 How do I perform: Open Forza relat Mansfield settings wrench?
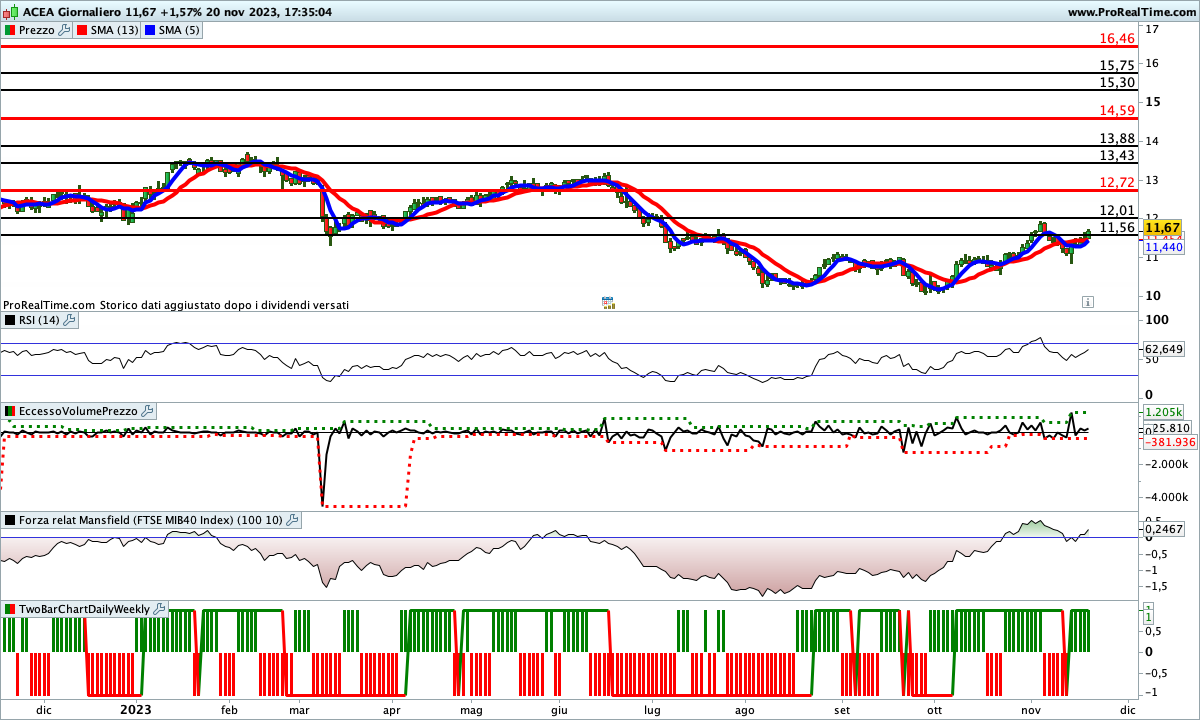coord(292,520)
